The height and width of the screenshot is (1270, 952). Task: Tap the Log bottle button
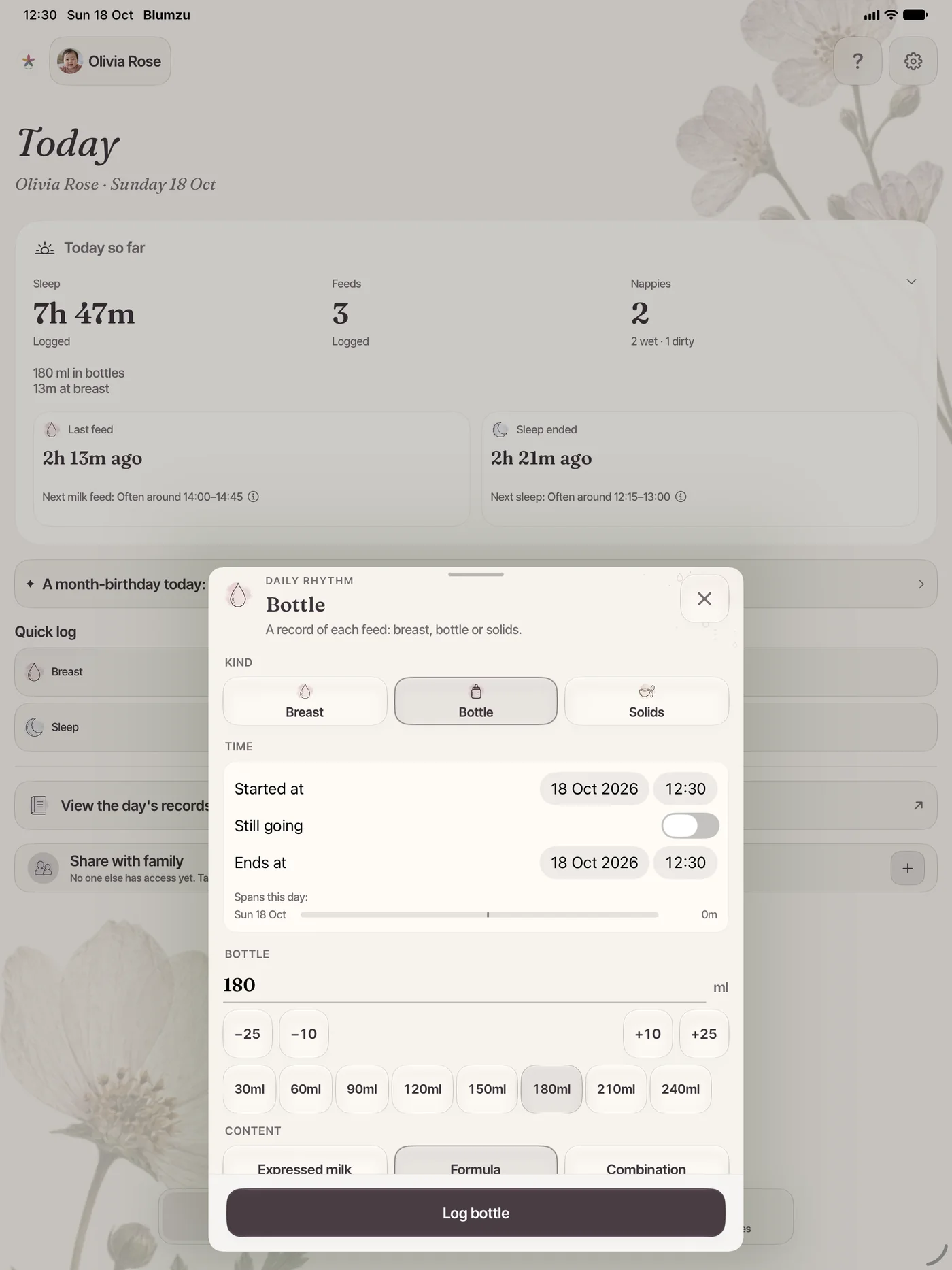pos(476,1213)
